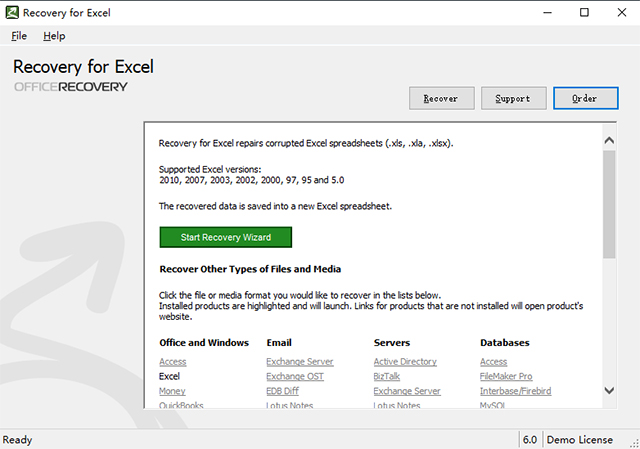
Task: Click the Demo License status cell
Action: [580, 440]
